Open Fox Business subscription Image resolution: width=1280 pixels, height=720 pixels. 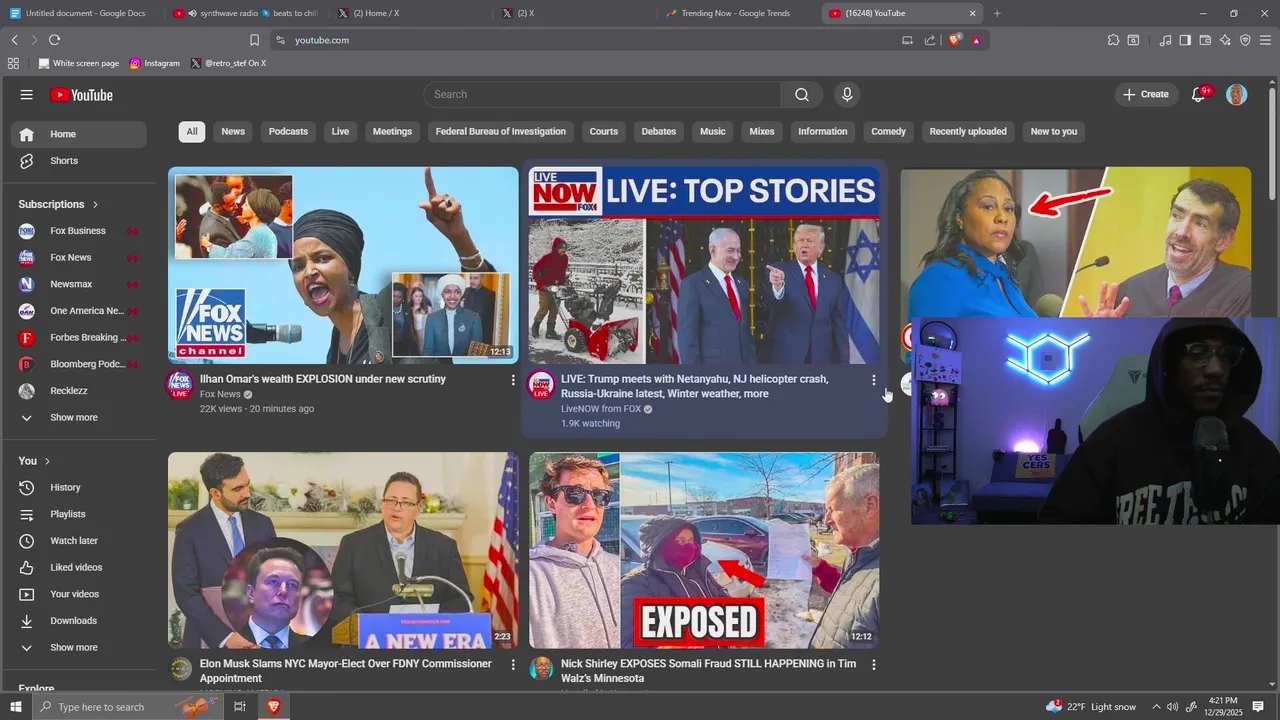pyautogui.click(x=76, y=231)
